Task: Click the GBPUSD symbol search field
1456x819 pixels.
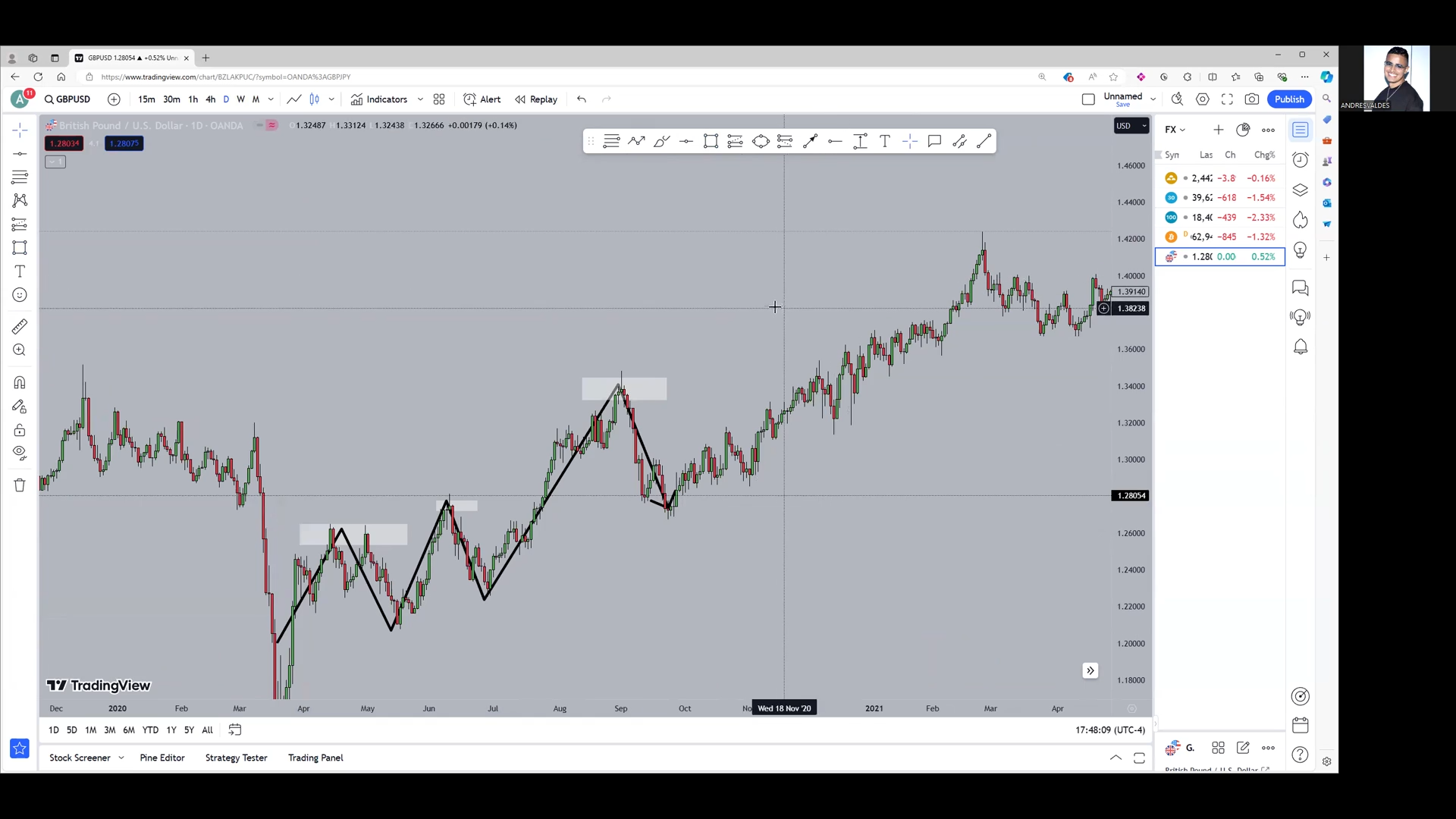Action: point(67,99)
